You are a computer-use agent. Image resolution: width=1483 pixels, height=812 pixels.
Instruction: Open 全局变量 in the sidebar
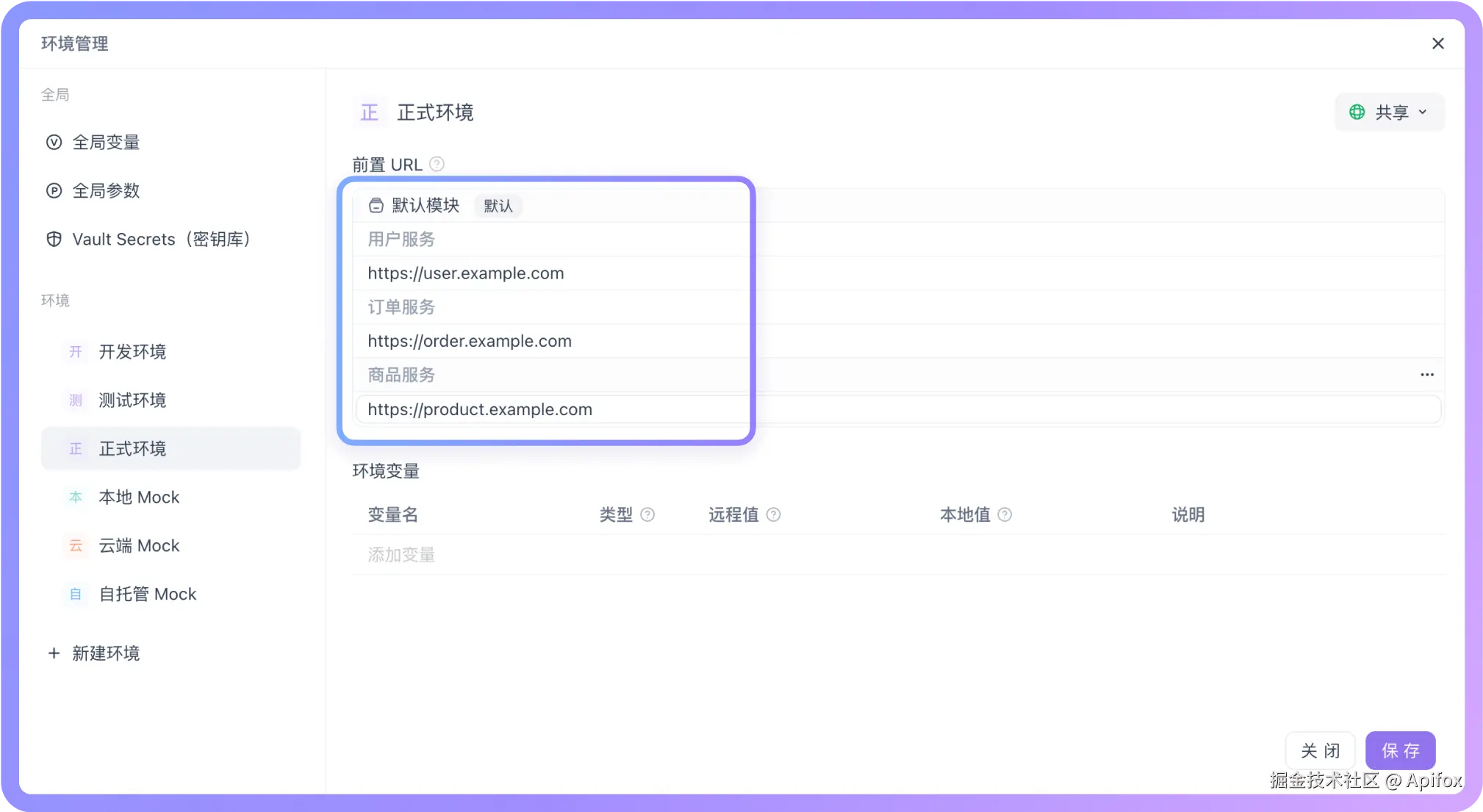pos(106,143)
